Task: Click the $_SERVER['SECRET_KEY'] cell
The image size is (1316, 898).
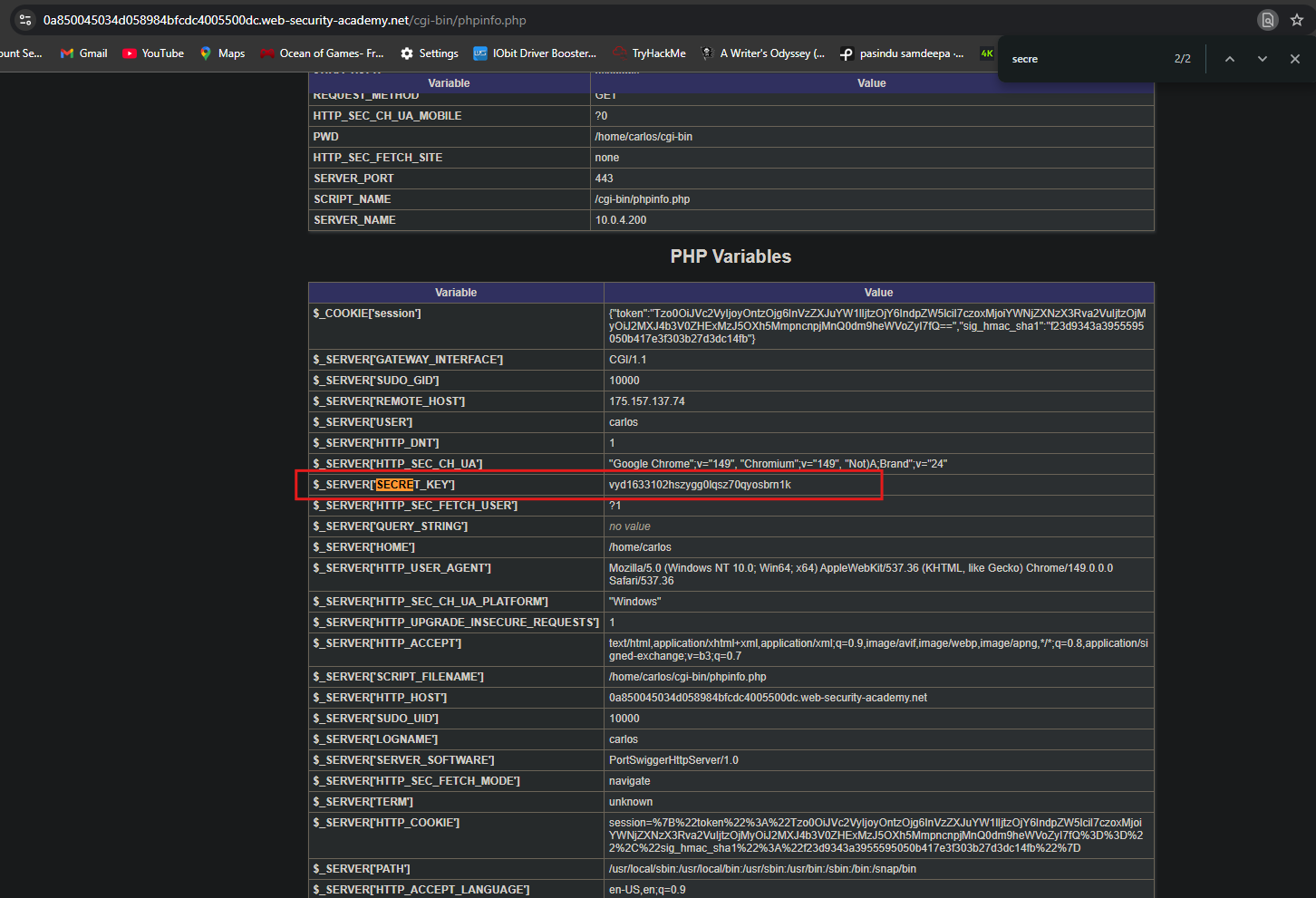Action: tap(456, 485)
